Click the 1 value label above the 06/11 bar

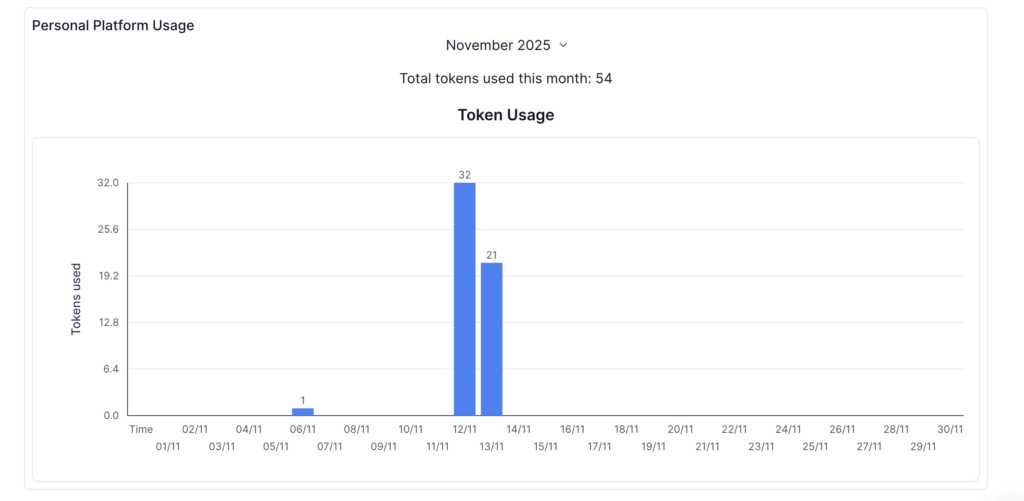302,400
